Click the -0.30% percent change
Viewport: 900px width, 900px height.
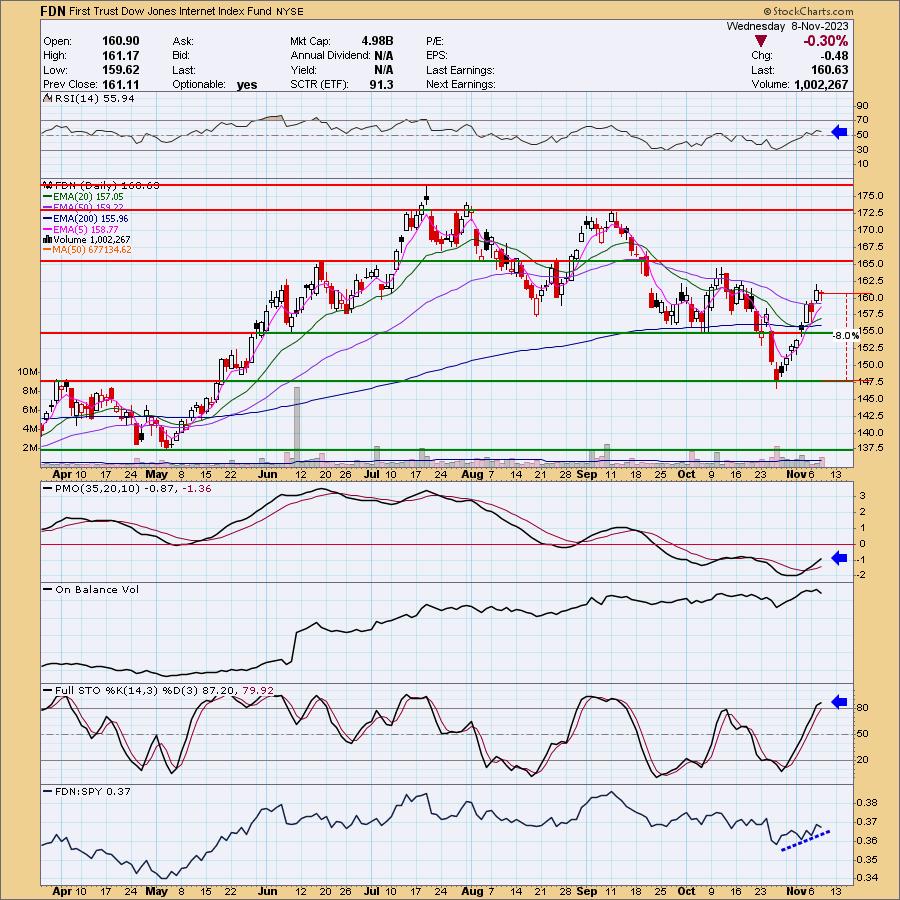tap(825, 41)
